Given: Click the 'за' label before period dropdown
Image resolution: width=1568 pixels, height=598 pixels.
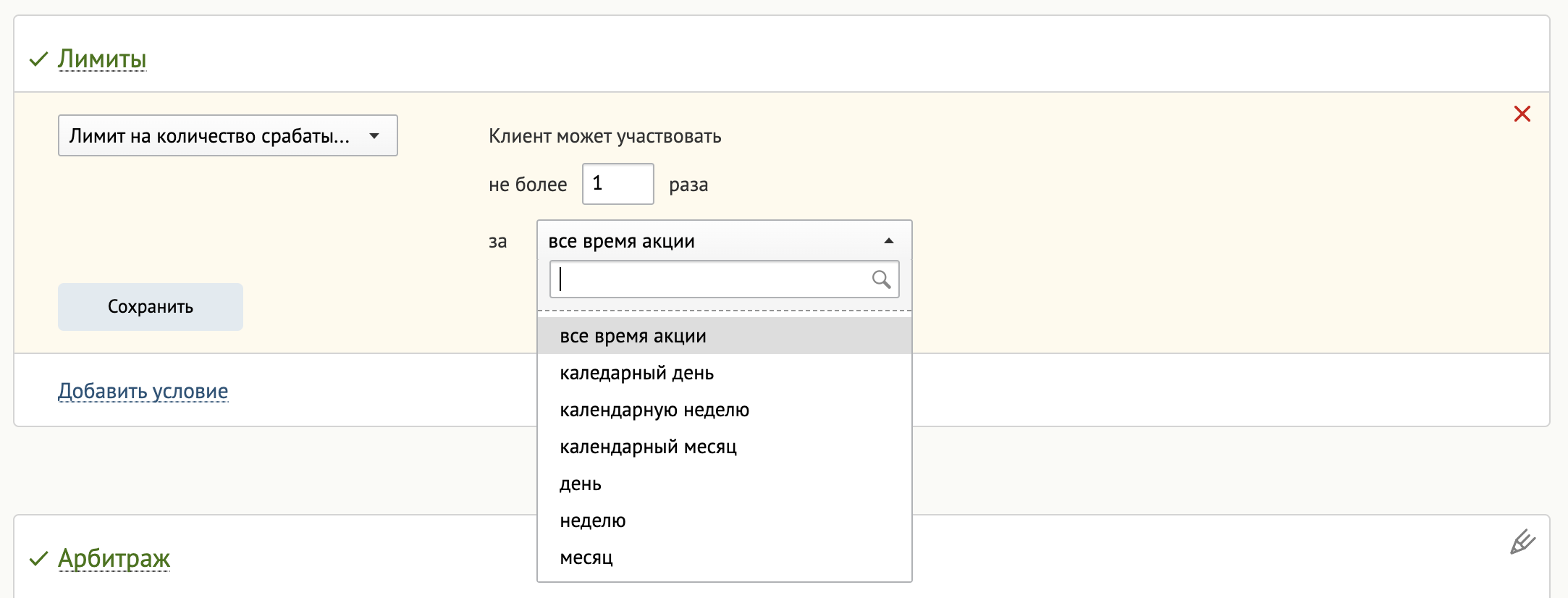Looking at the screenshot, I should [x=497, y=242].
